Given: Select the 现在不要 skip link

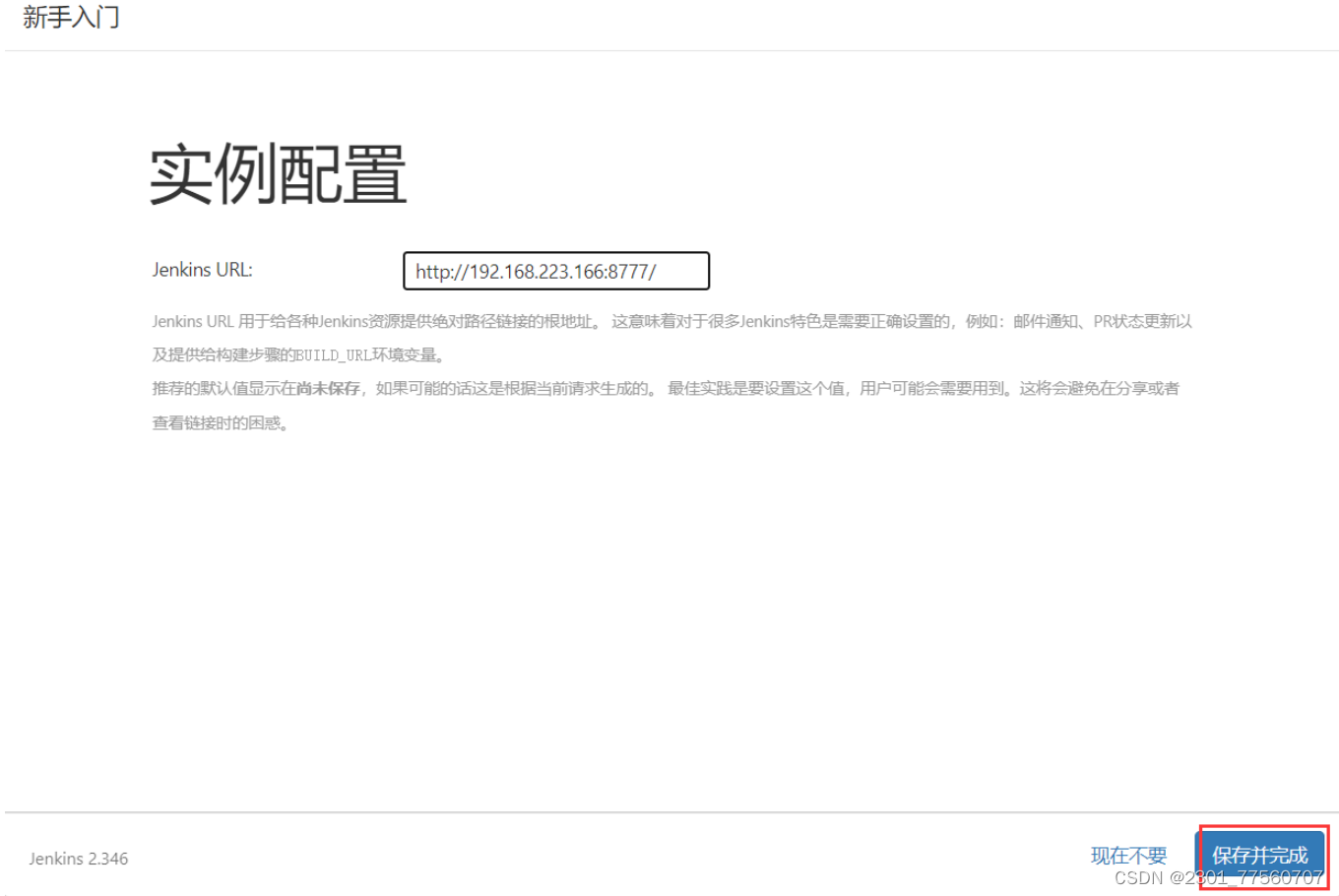Looking at the screenshot, I should [x=1130, y=855].
